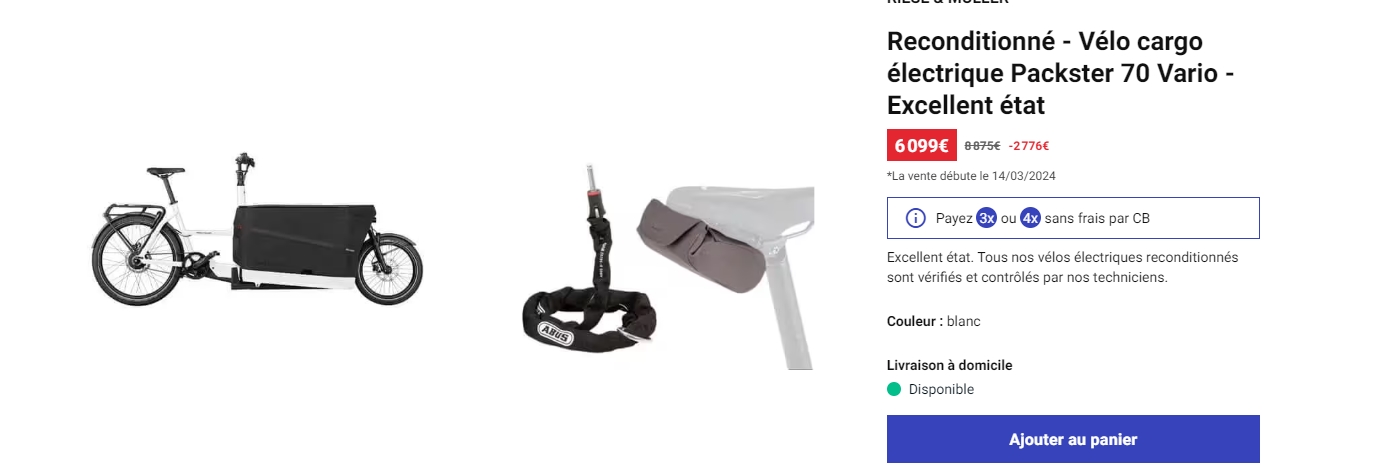Click the Packster 70 Vario product title
The width and height of the screenshot is (1377, 473).
click(1060, 73)
